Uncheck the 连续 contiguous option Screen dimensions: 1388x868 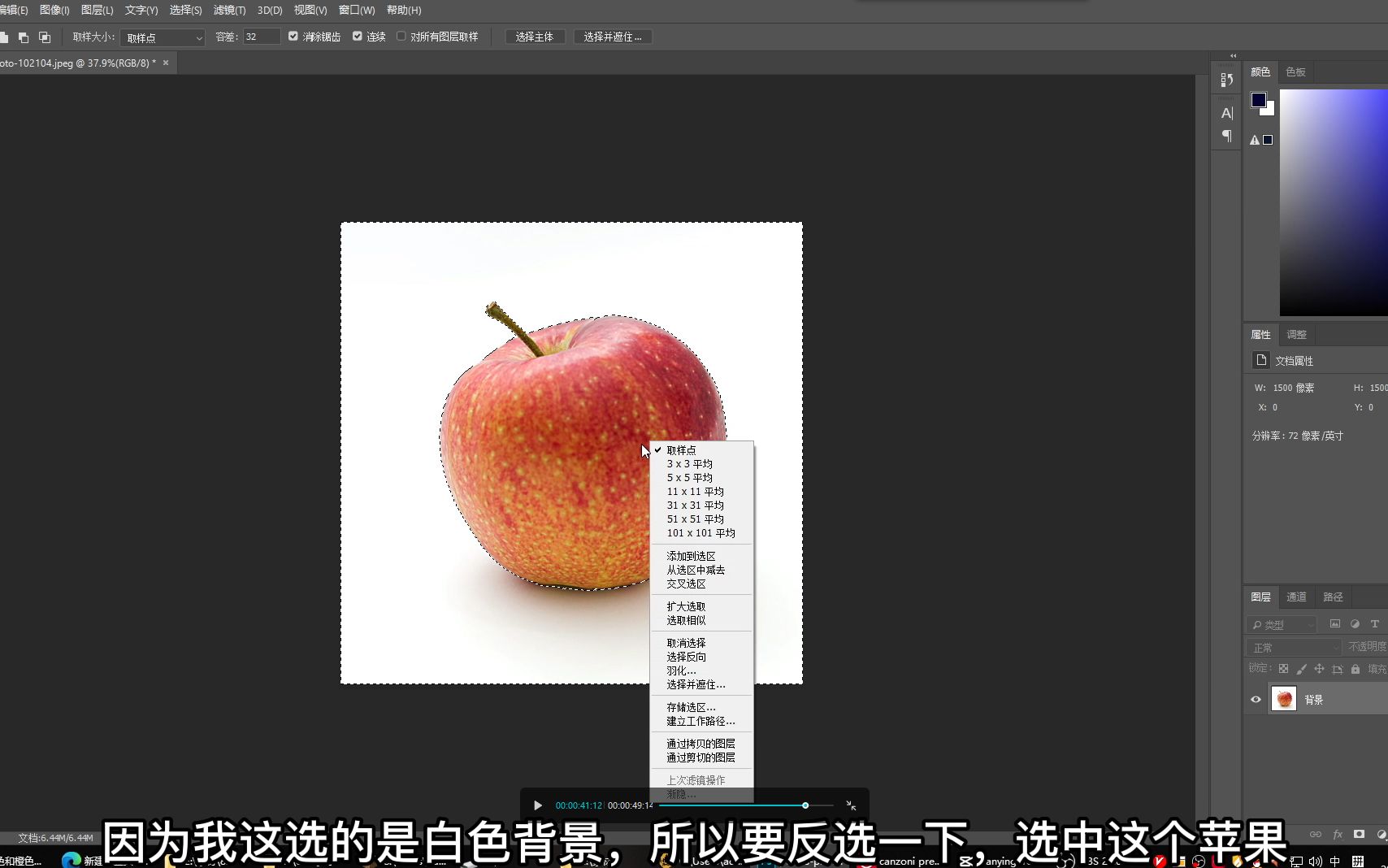click(x=358, y=36)
